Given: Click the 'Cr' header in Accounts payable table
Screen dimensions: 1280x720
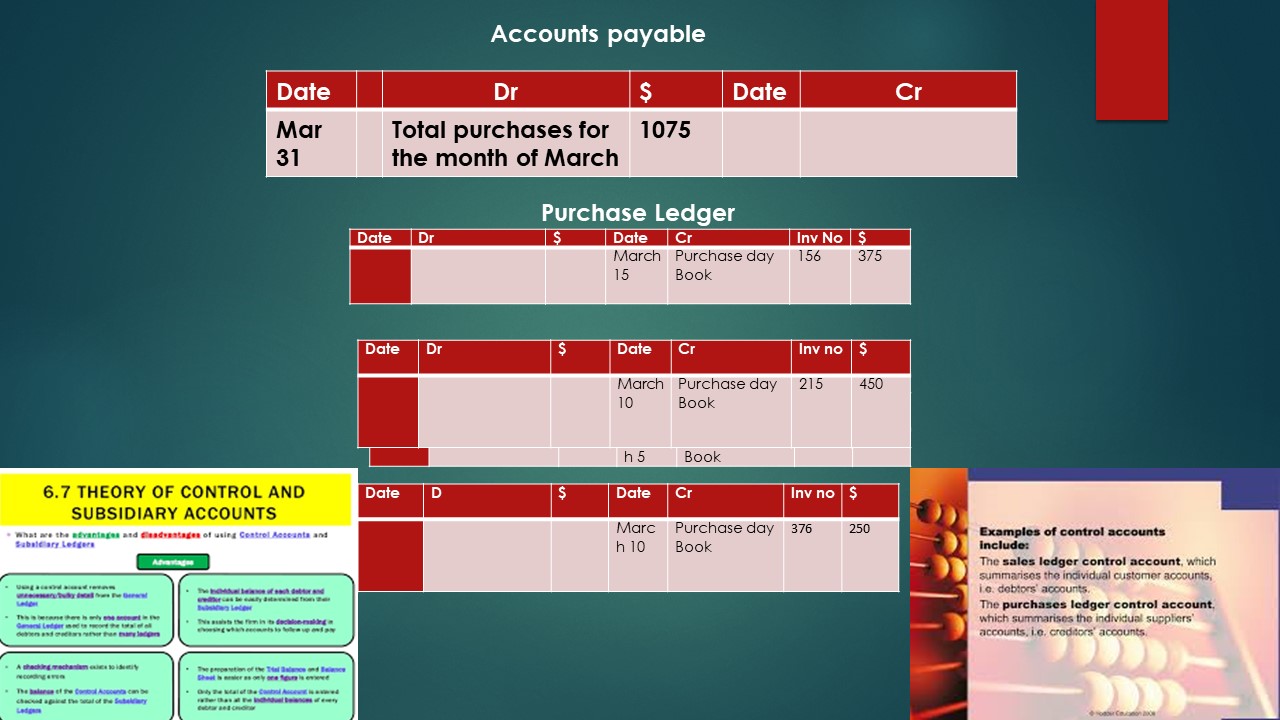Looking at the screenshot, I should point(907,91).
